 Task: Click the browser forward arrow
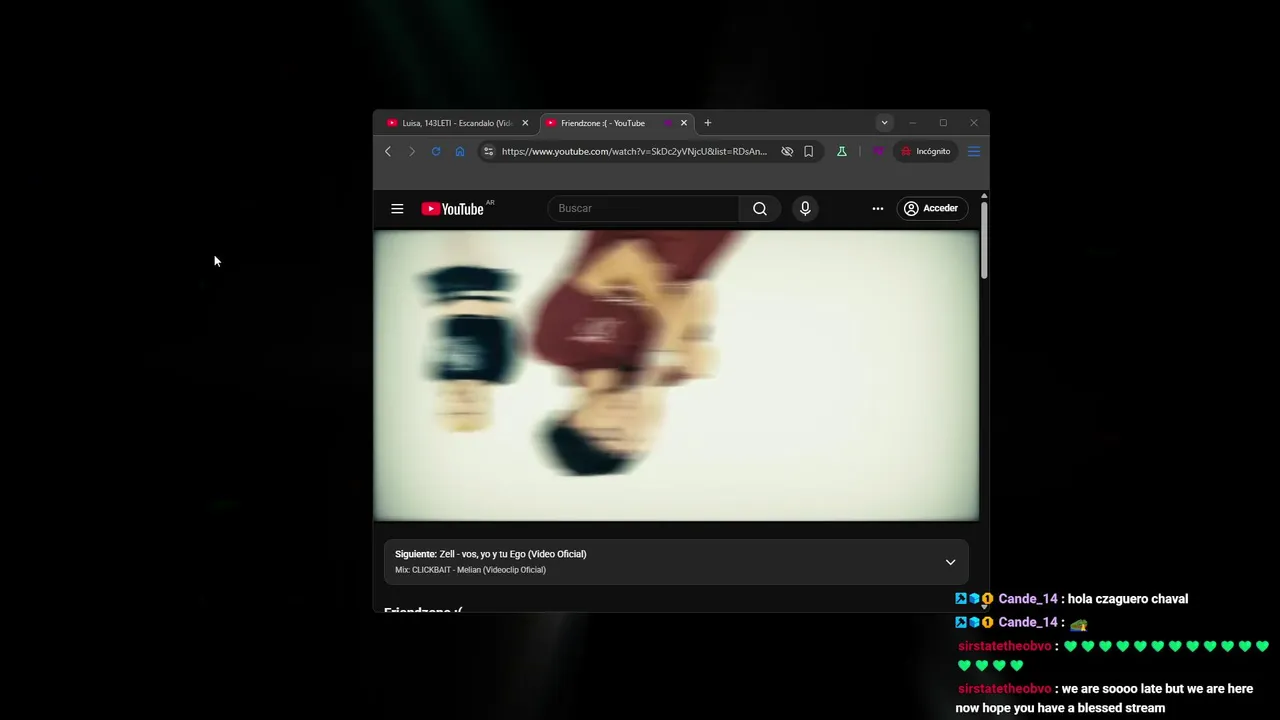coord(412,151)
